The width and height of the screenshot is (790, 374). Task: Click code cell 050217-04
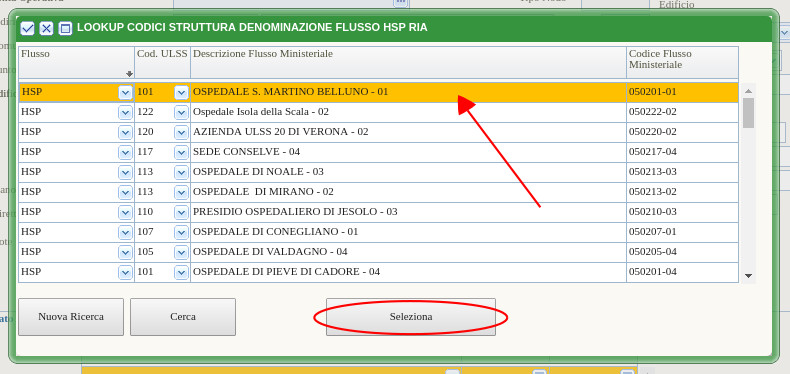[682, 152]
